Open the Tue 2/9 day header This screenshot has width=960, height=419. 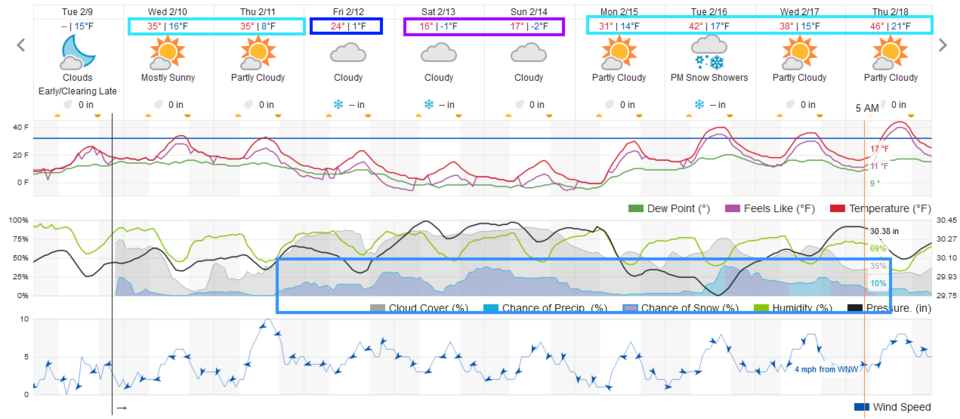[x=78, y=12]
